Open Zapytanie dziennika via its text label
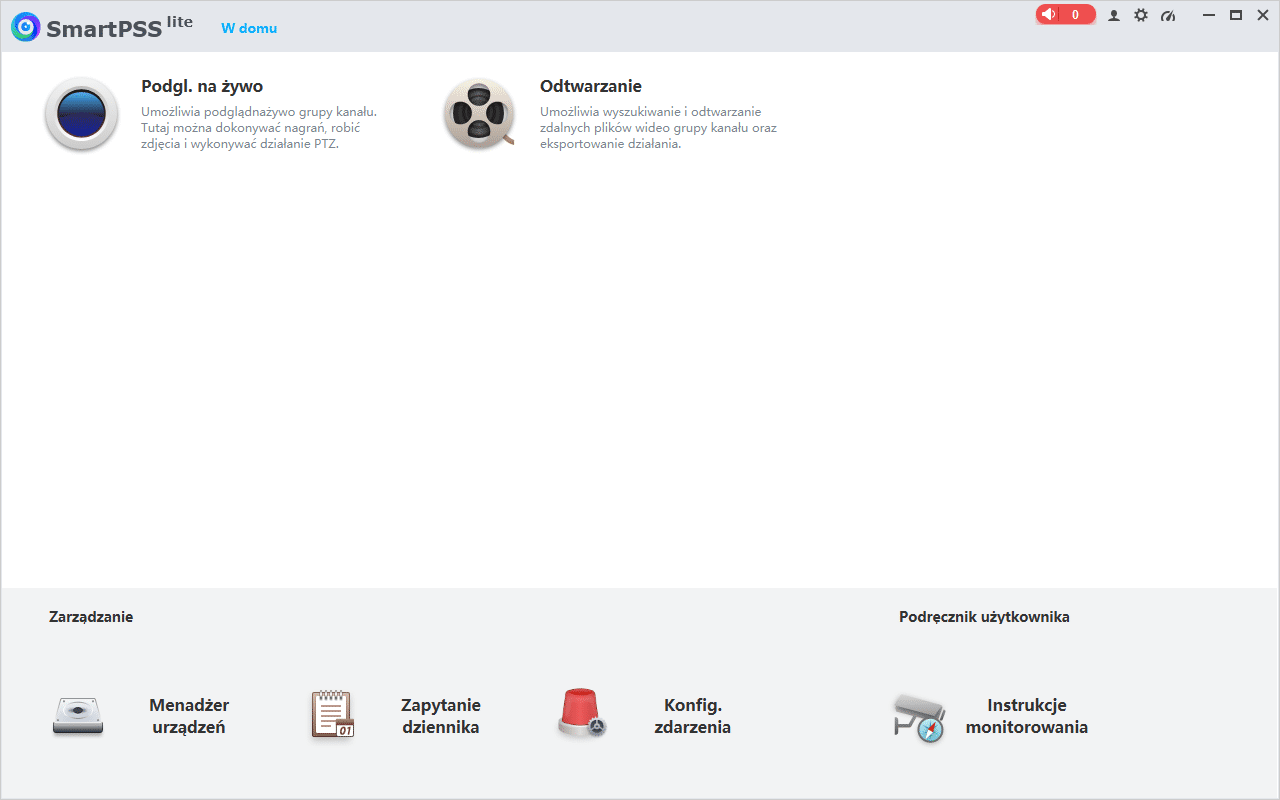 click(x=441, y=716)
